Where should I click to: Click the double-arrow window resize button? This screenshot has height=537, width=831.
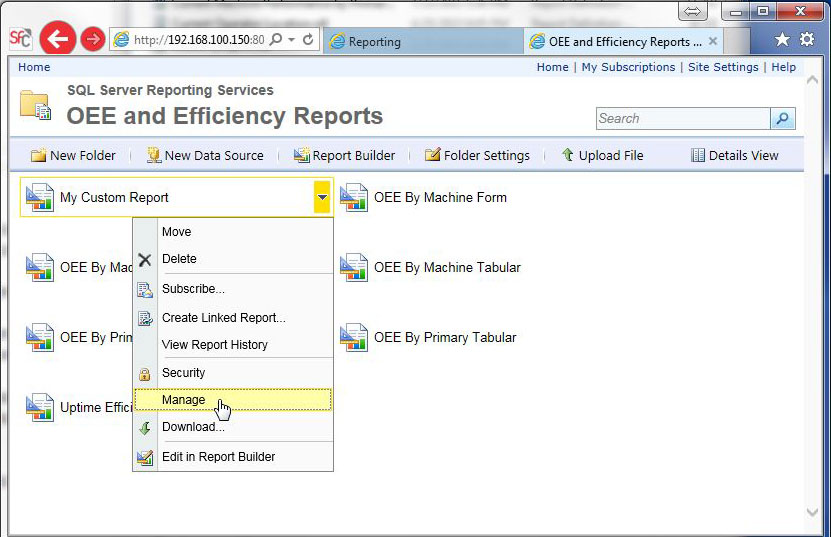click(692, 11)
